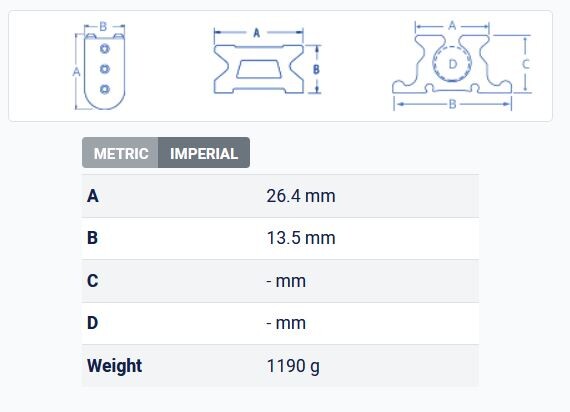This screenshot has width=570, height=412.
Task: Click the diagram with circle D
Action: click(461, 65)
